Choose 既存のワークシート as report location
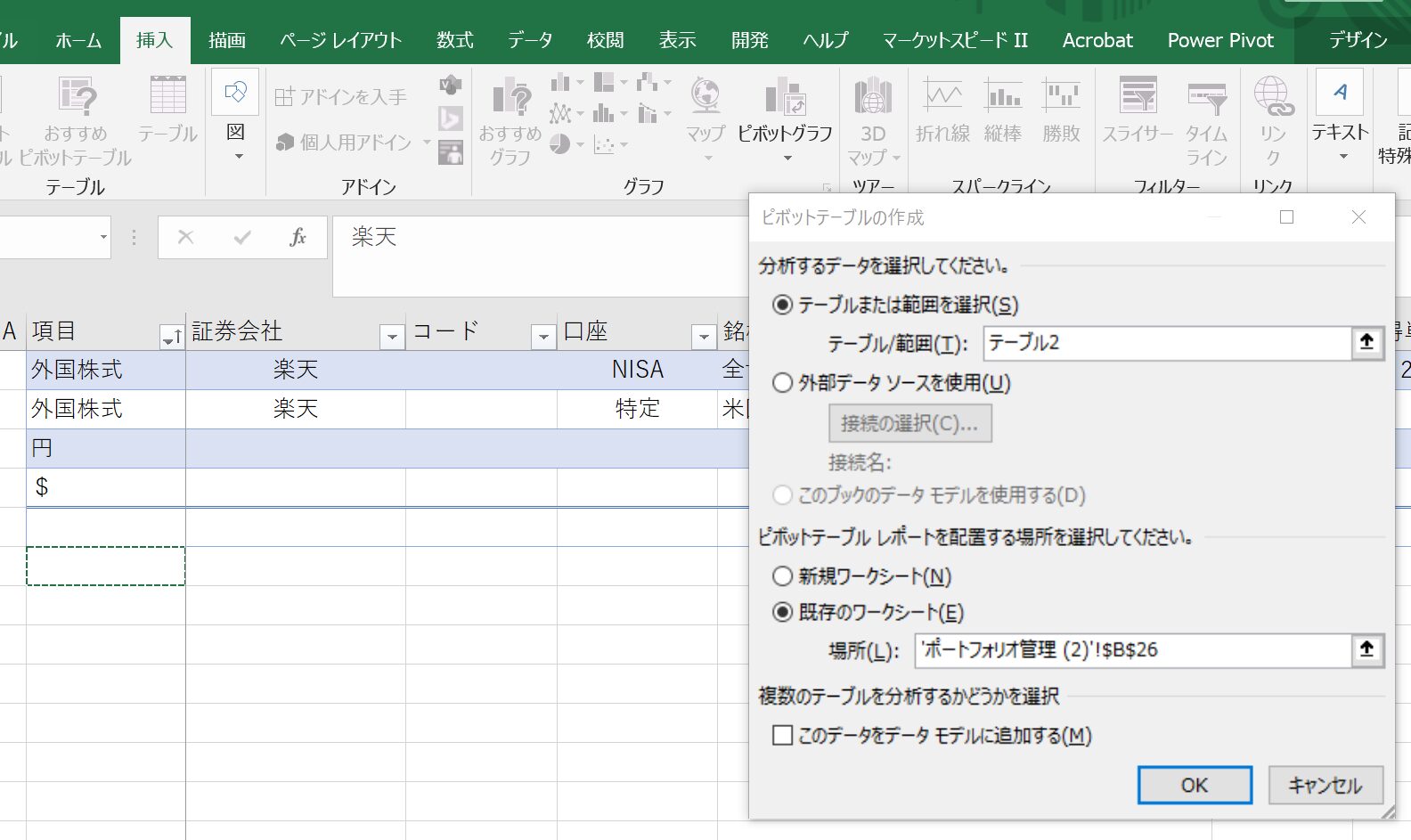The height and width of the screenshot is (840, 1411). [x=782, y=612]
